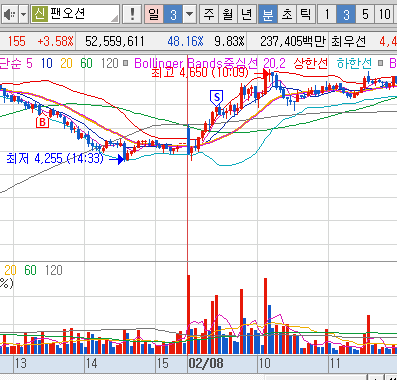Click the green 60 price moving average legend
This screenshot has height=380, width=397.
tap(86, 63)
